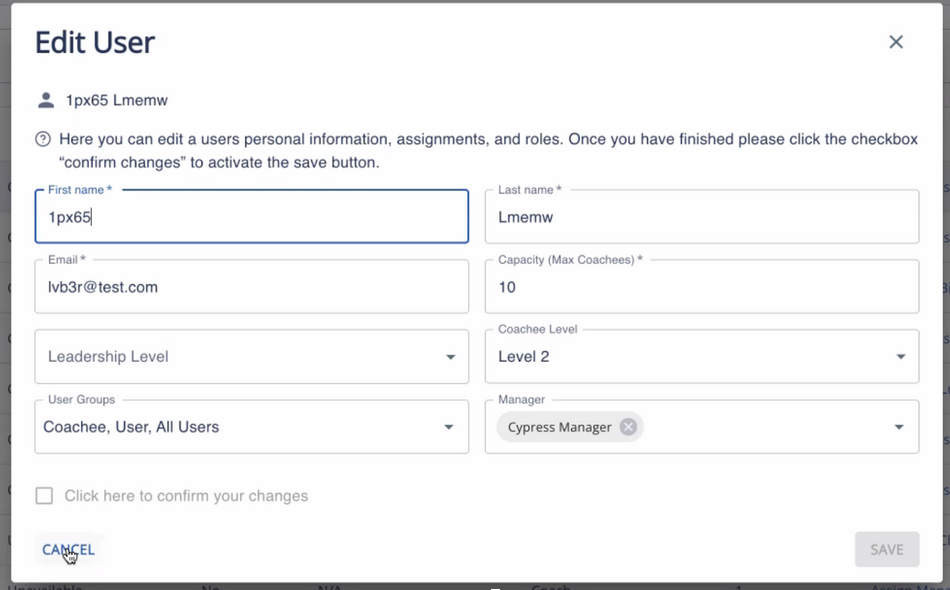Screen dimensions: 950x590
Task: Click the Level 2 value in Coachee Level
Action: pyautogui.click(x=524, y=357)
